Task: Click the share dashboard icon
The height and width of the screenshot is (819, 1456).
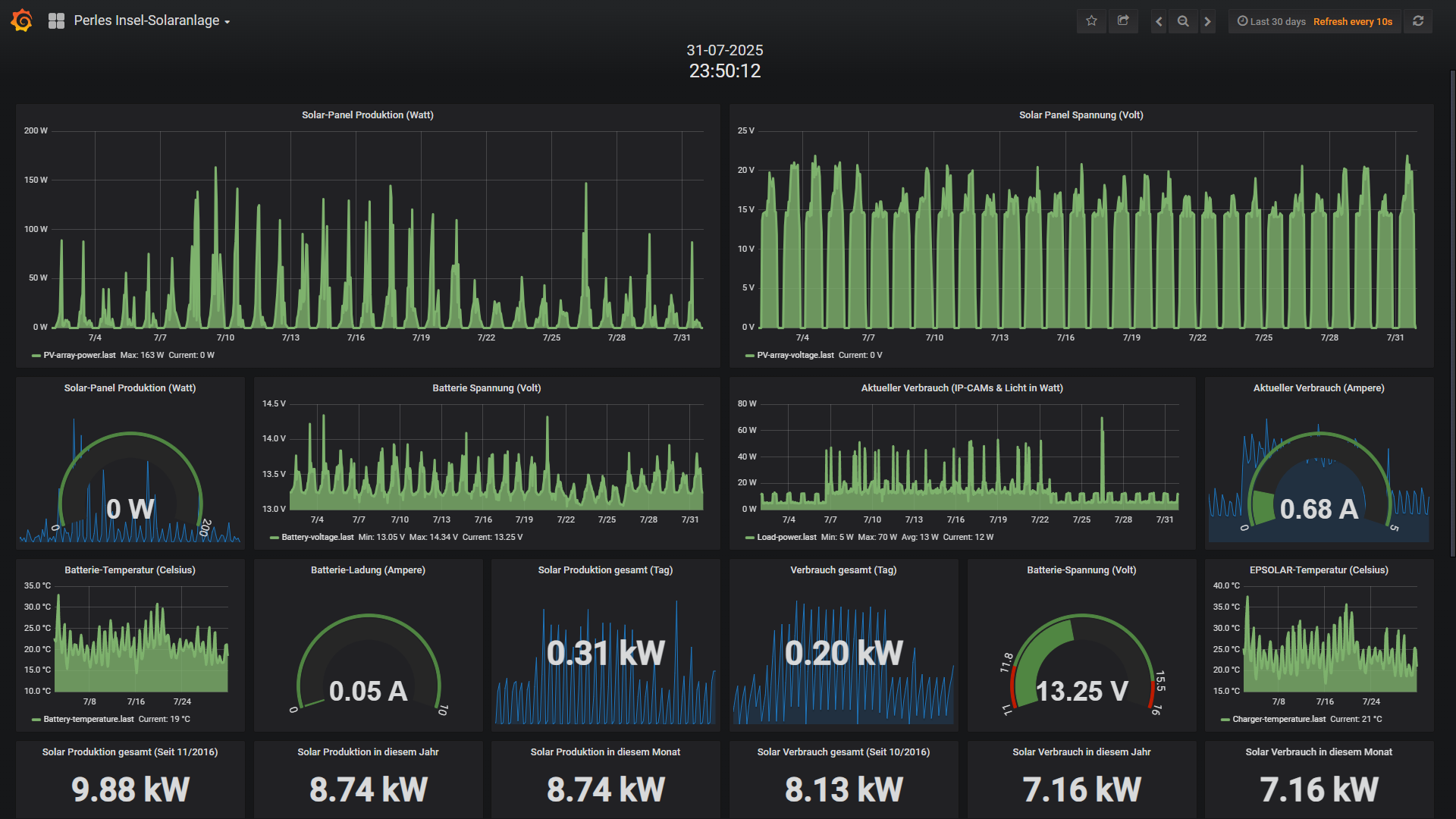Action: 1123,21
